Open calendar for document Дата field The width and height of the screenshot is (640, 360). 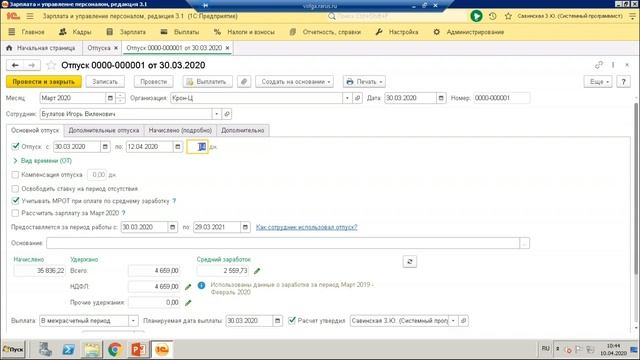coord(441,98)
